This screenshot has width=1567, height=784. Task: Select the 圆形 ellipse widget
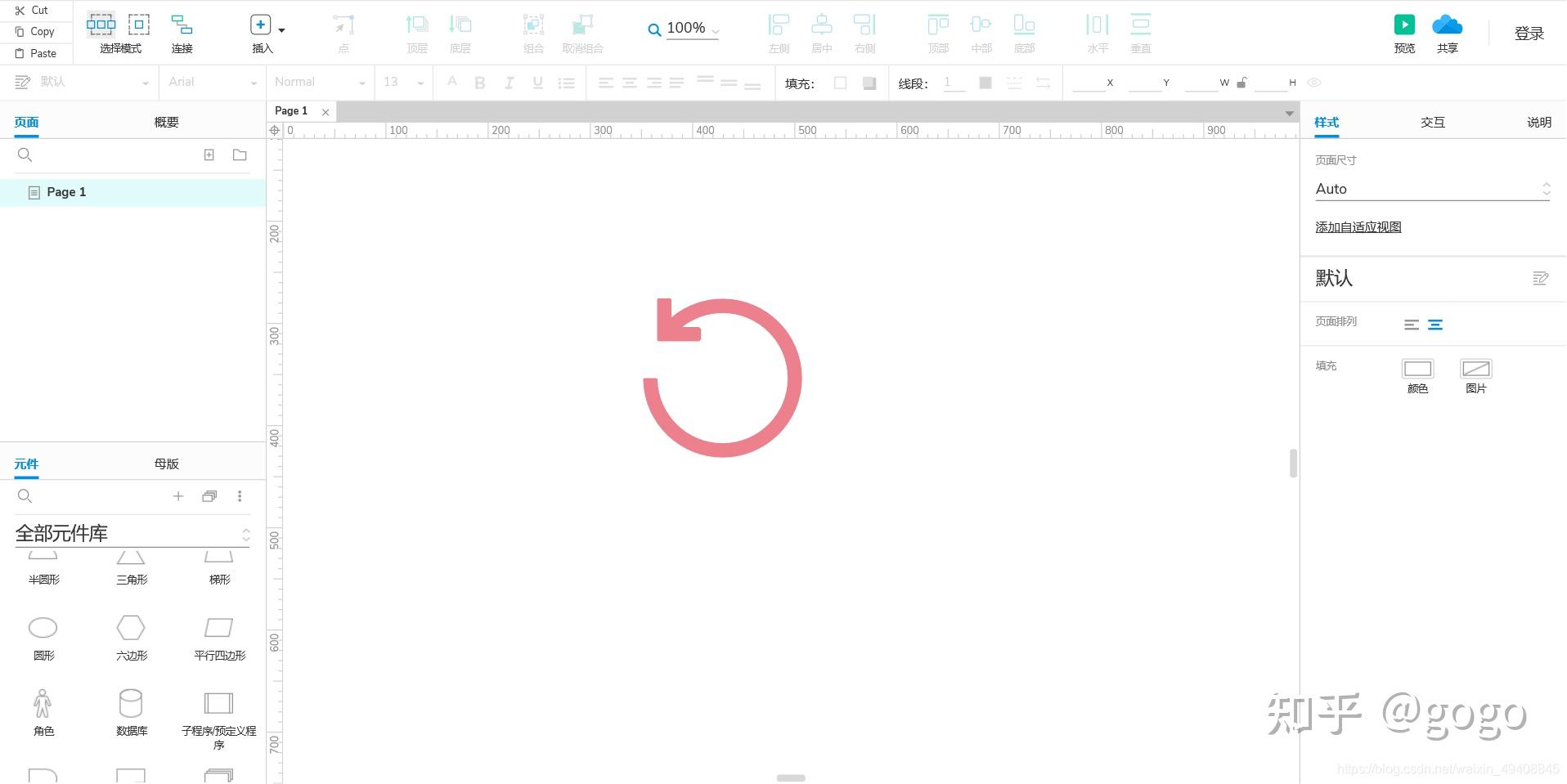coord(43,638)
